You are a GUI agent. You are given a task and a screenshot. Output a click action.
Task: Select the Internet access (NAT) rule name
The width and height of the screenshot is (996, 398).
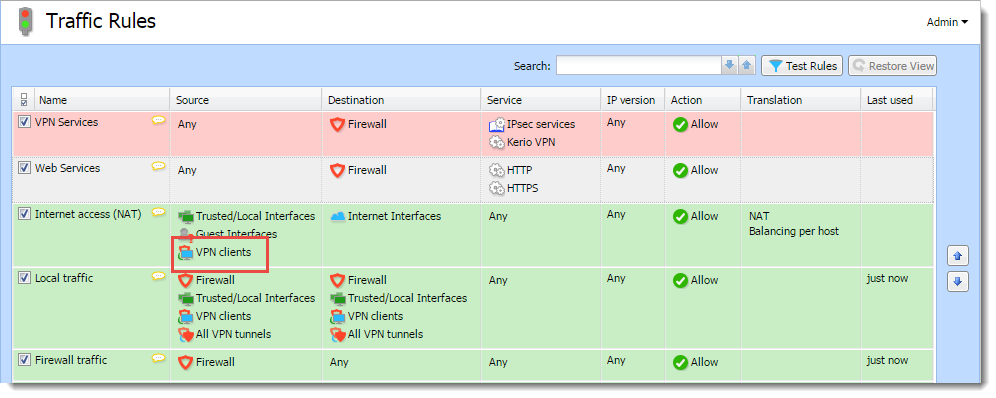(x=88, y=214)
